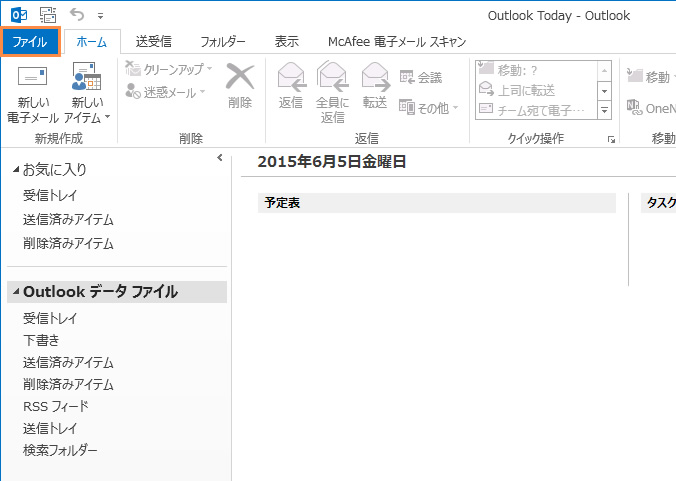
Task: Open the その他 reply options dropdown
Action: (429, 108)
